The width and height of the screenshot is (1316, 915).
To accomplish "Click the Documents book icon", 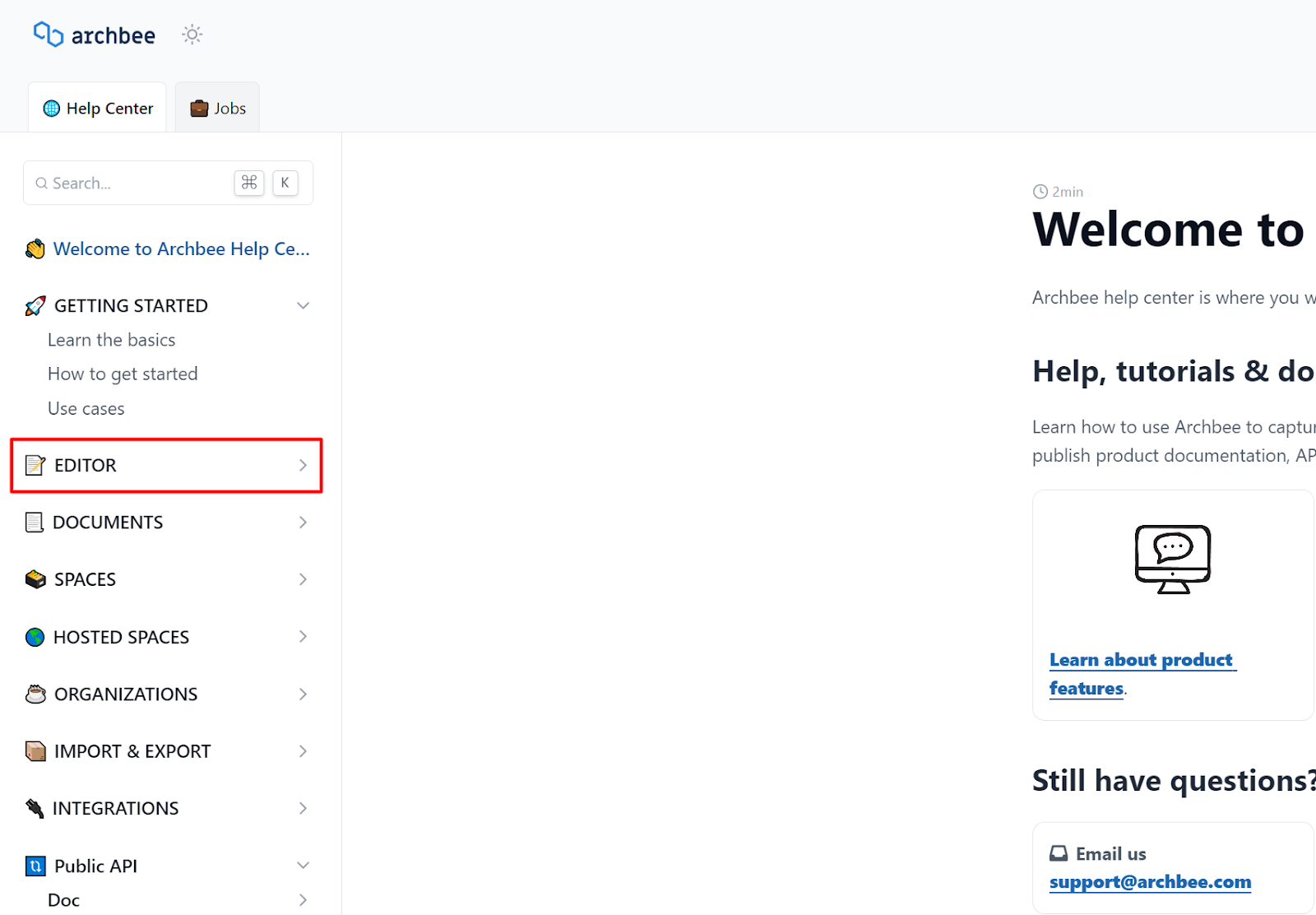I will coord(35,522).
